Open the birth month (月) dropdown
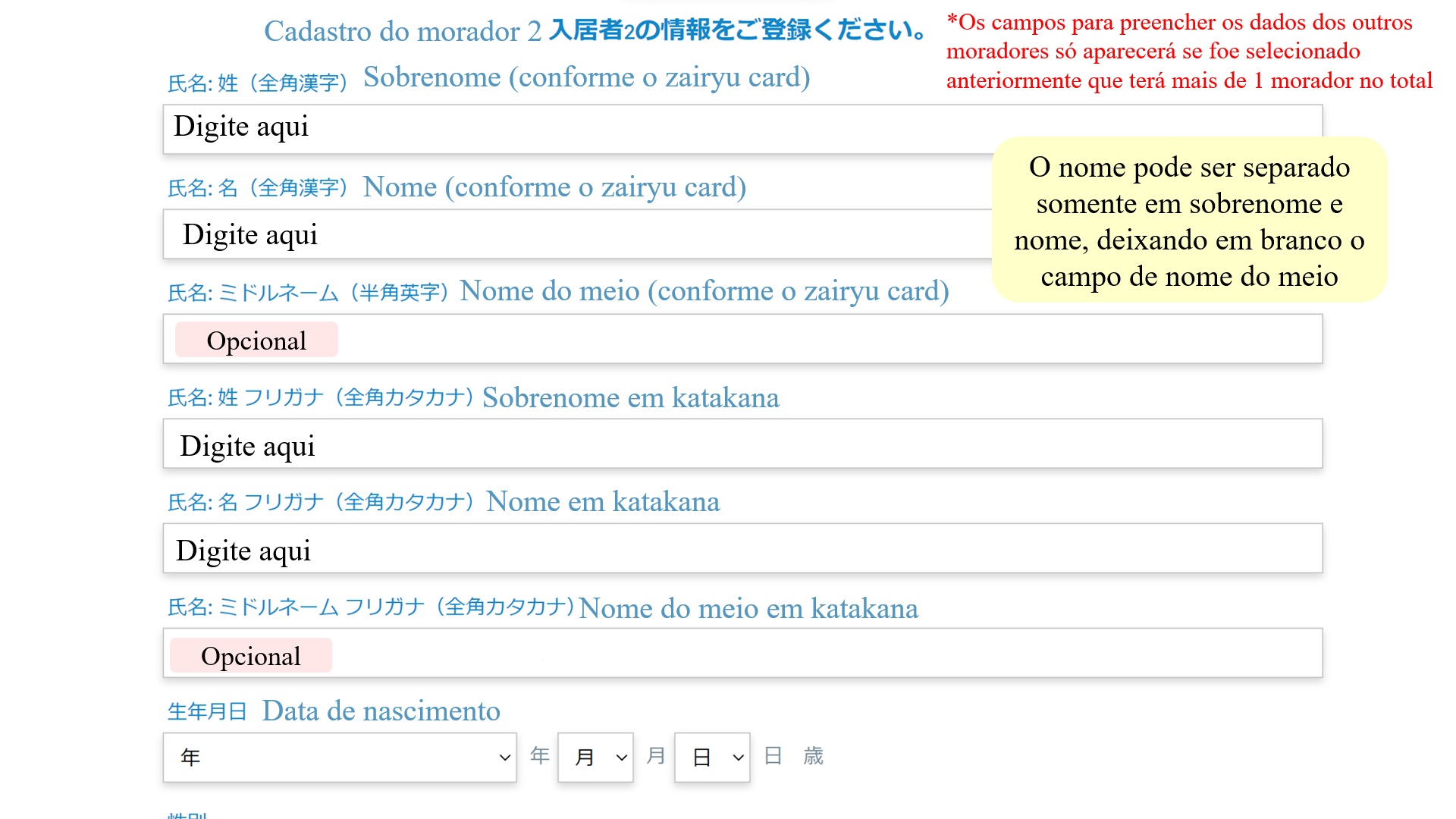Image resolution: width=1456 pixels, height=819 pixels. coord(590,757)
